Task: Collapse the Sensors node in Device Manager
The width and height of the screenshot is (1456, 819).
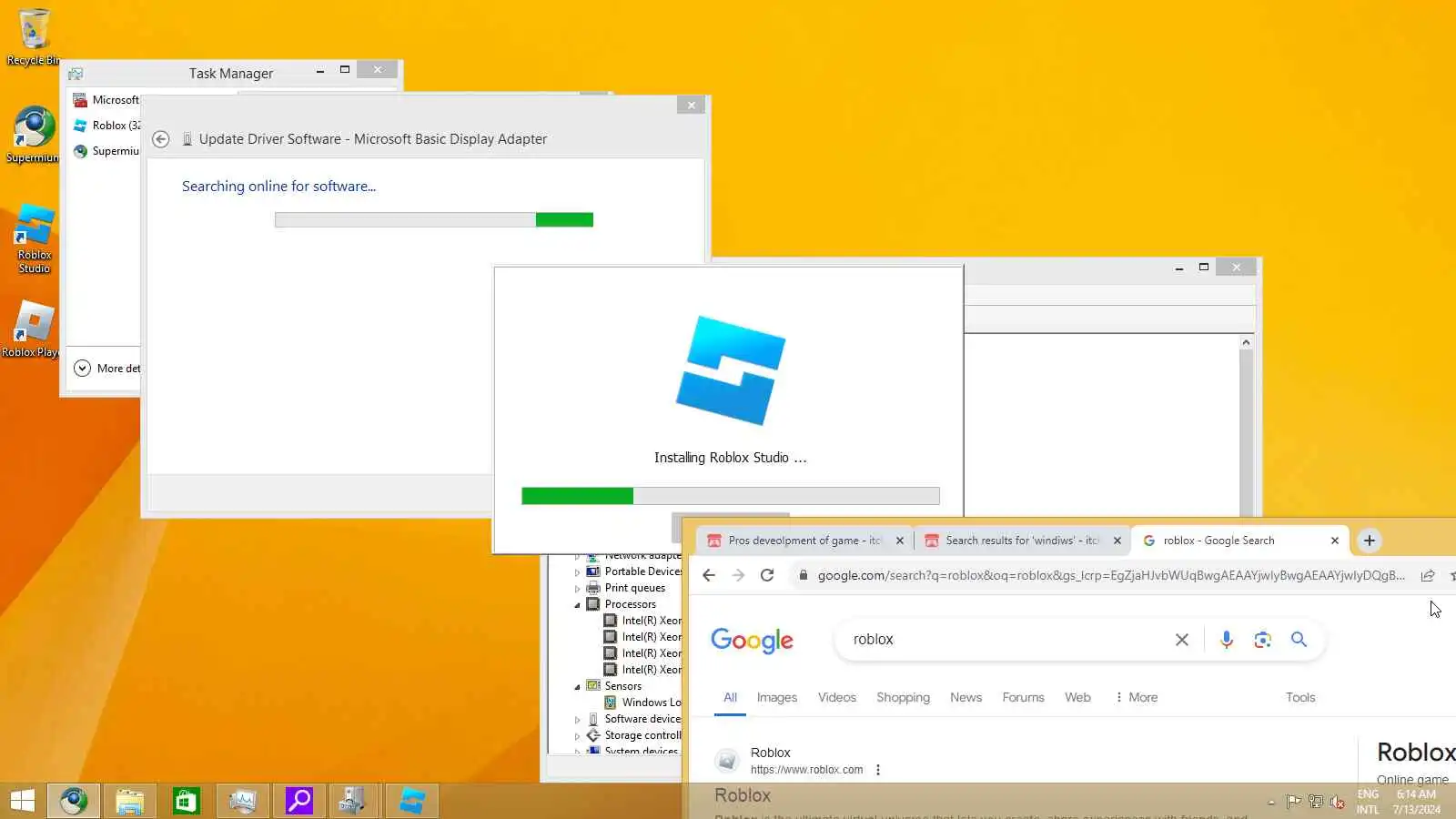Action: tap(577, 687)
